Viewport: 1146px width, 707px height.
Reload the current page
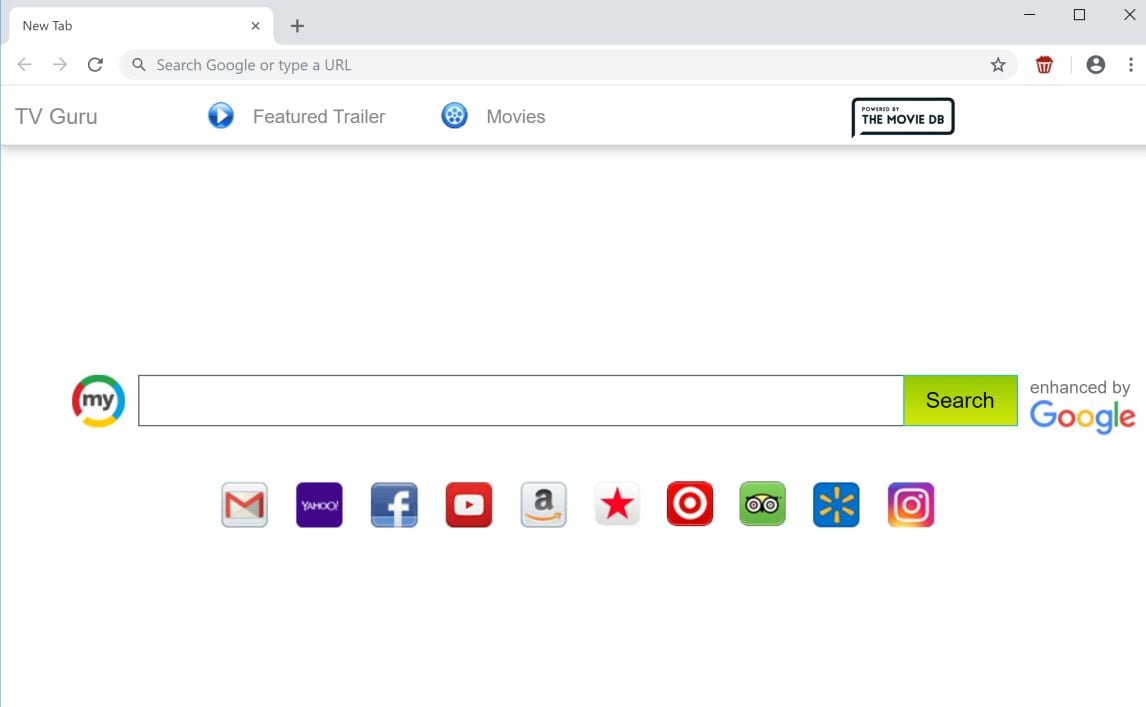[95, 65]
